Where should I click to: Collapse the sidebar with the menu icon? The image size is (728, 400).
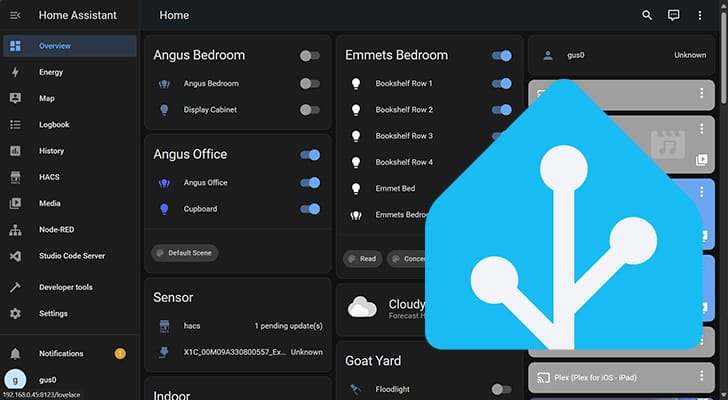pos(15,15)
